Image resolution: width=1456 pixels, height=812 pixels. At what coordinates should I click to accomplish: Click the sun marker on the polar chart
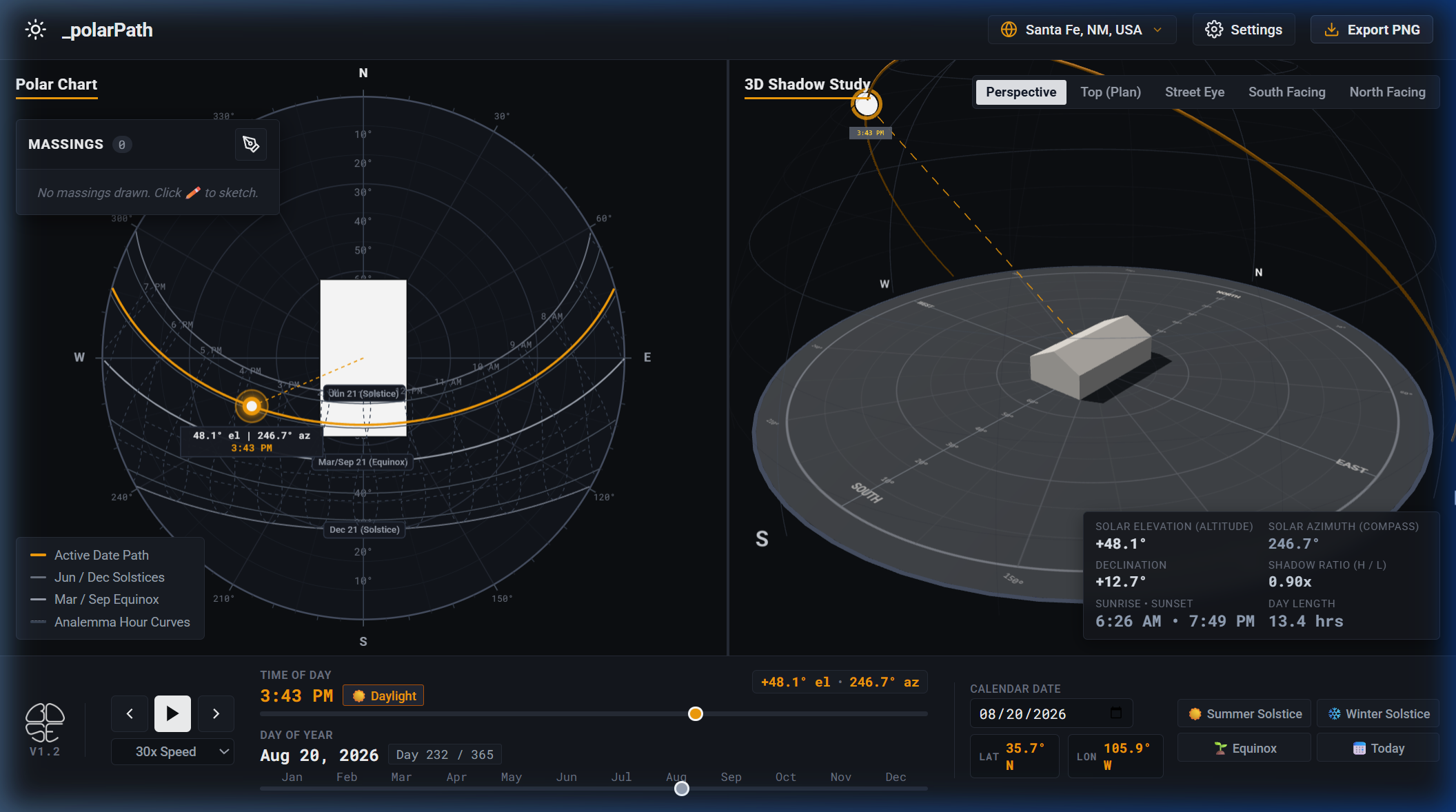tap(252, 406)
